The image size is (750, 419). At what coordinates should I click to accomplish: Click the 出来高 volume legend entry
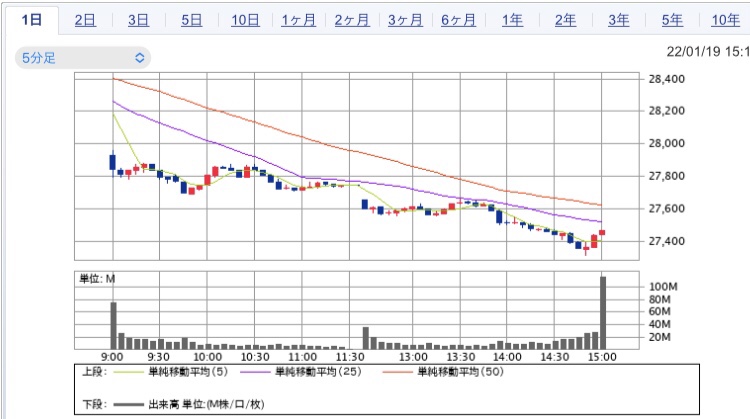pyautogui.click(x=206, y=404)
